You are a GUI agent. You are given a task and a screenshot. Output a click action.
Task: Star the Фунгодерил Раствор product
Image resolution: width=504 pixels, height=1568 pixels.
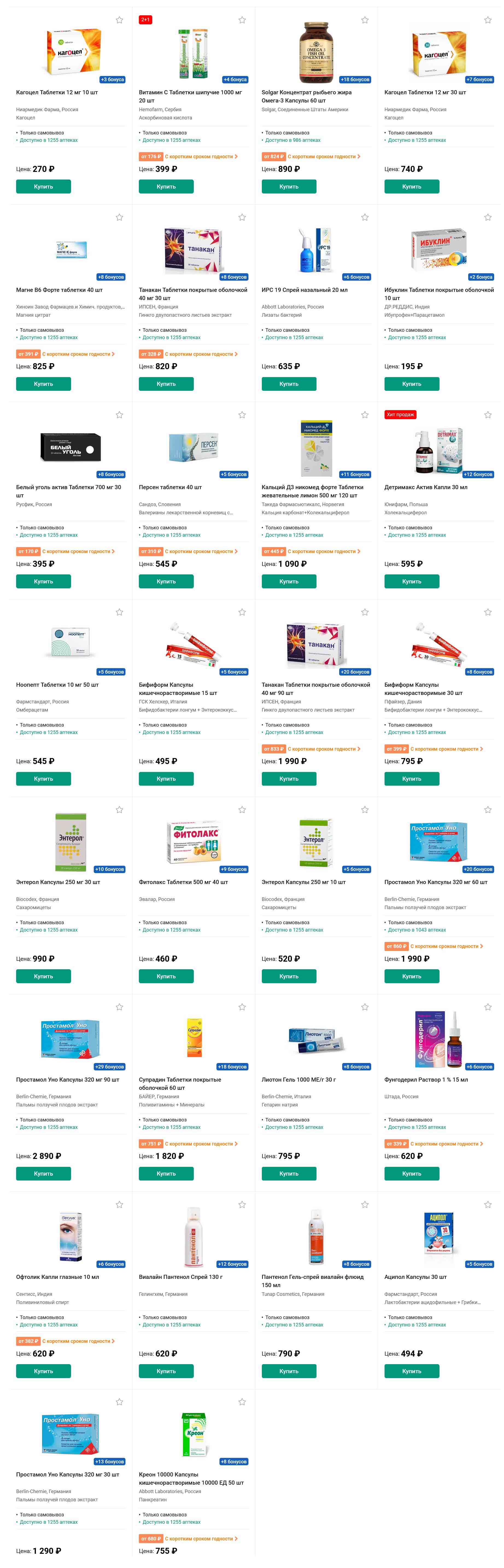click(x=488, y=1007)
